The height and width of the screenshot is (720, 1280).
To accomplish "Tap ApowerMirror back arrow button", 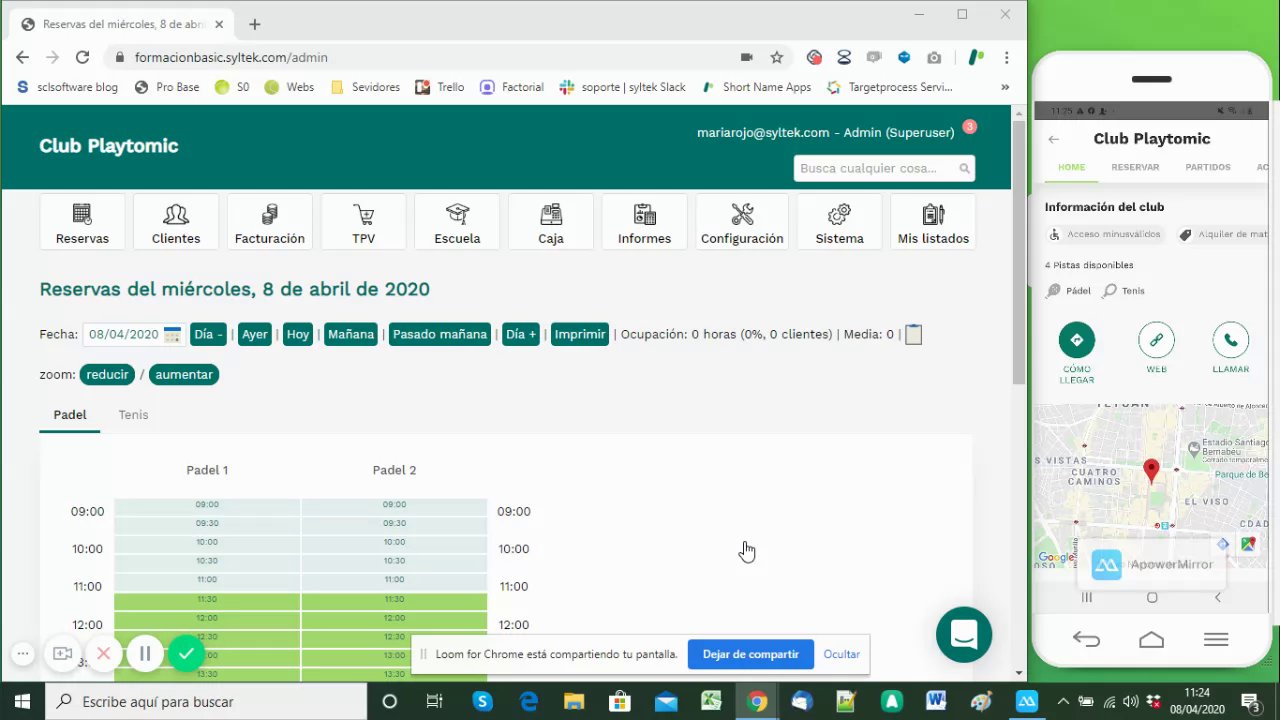I will point(1086,640).
